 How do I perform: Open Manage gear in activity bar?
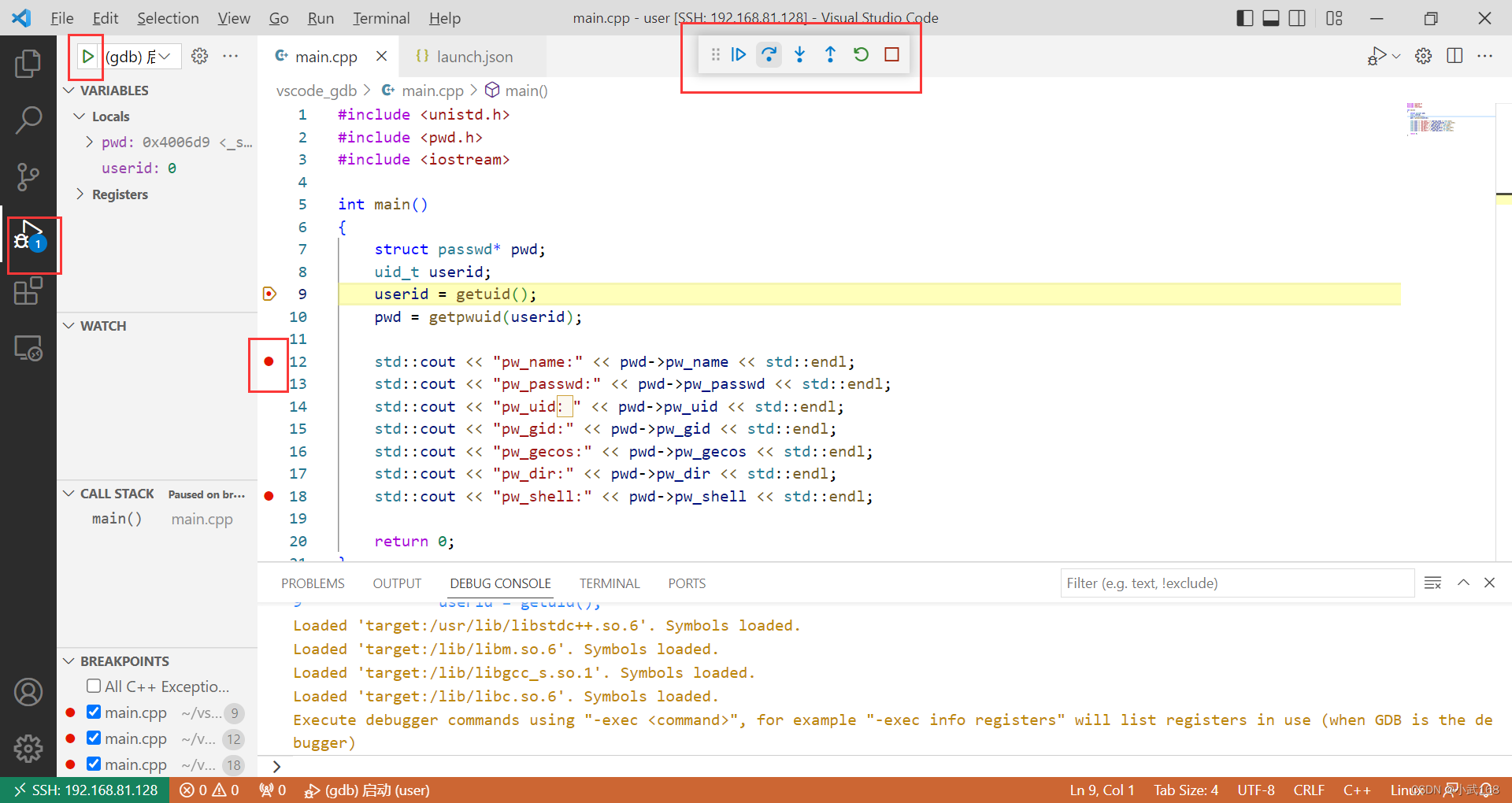(28, 748)
